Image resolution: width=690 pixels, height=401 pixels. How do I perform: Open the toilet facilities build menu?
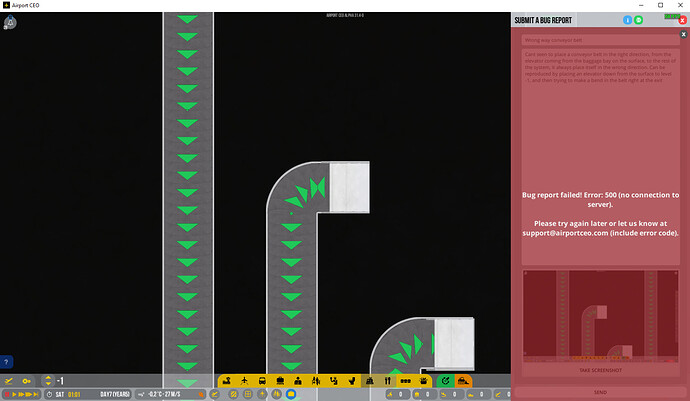click(x=352, y=381)
